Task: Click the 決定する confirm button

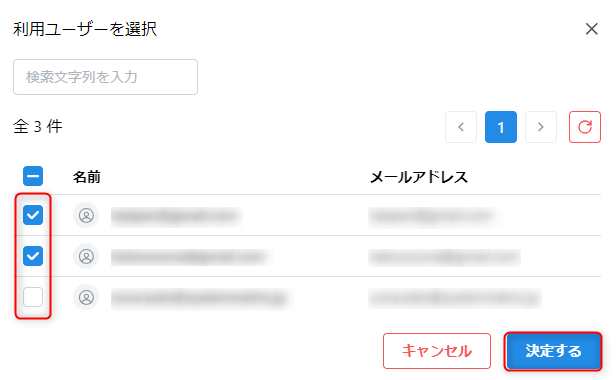Action: (x=553, y=351)
